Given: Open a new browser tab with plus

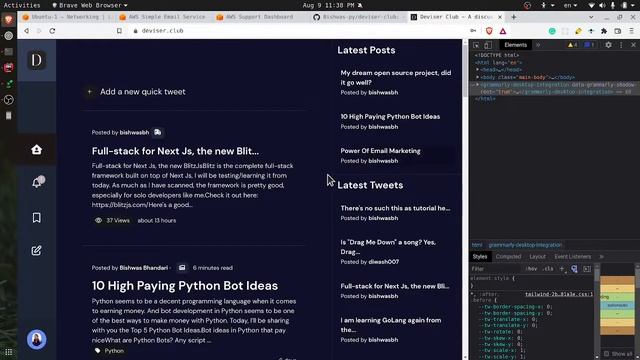Looking at the screenshot, I should tap(513, 17).
